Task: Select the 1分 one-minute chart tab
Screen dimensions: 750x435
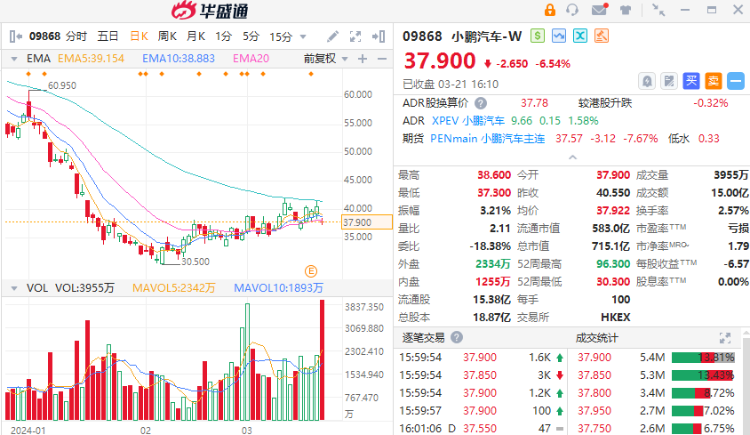Action: [223, 36]
